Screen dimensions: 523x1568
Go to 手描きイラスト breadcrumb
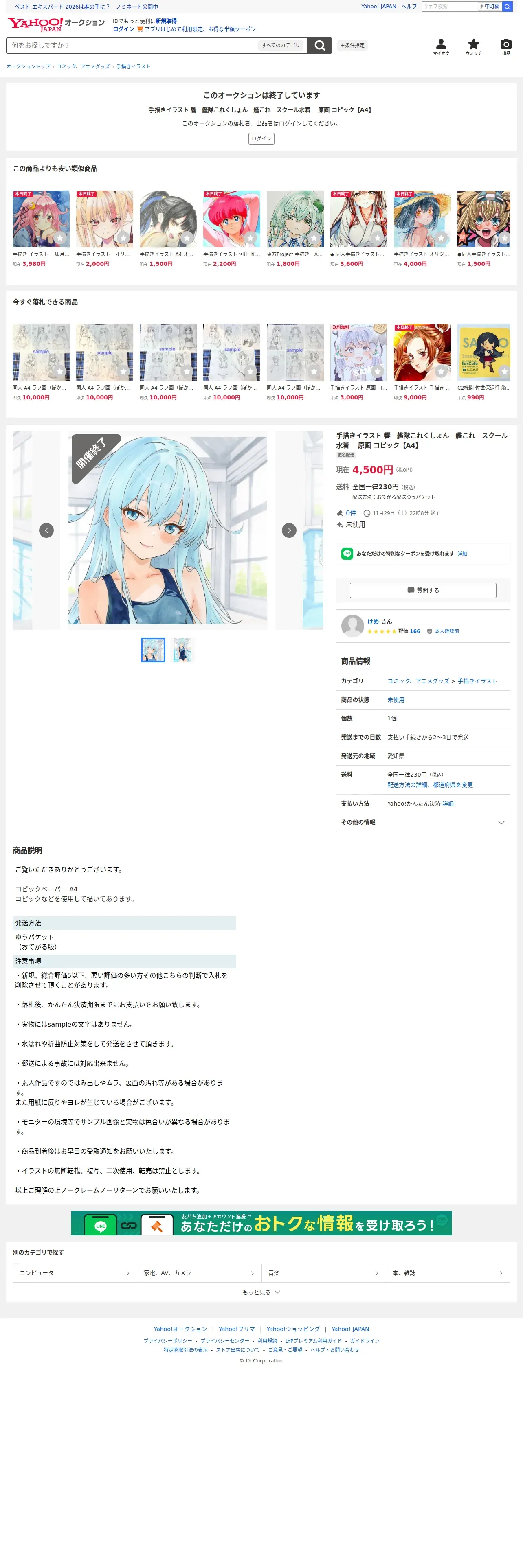[x=133, y=66]
